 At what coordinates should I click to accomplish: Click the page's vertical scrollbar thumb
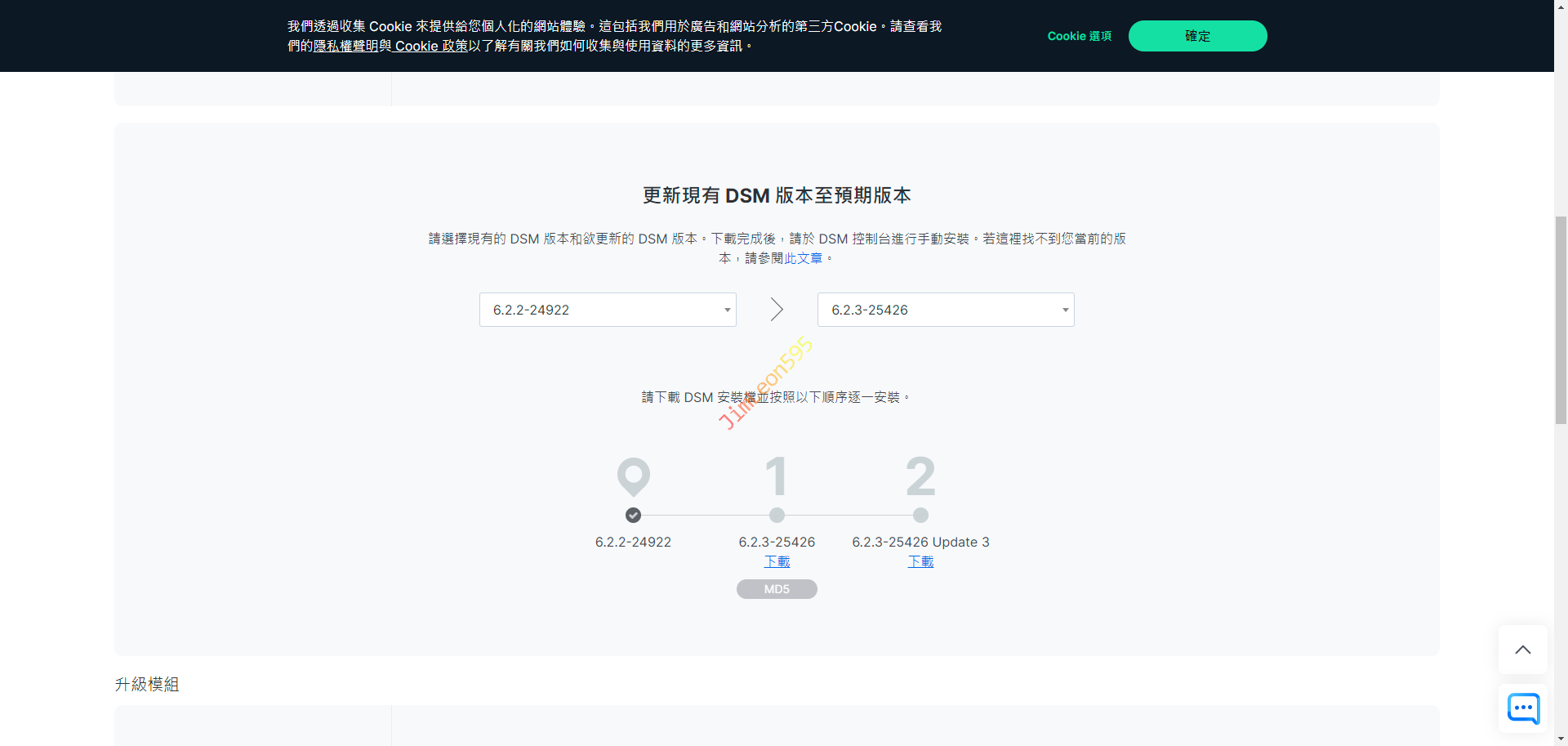click(1561, 319)
